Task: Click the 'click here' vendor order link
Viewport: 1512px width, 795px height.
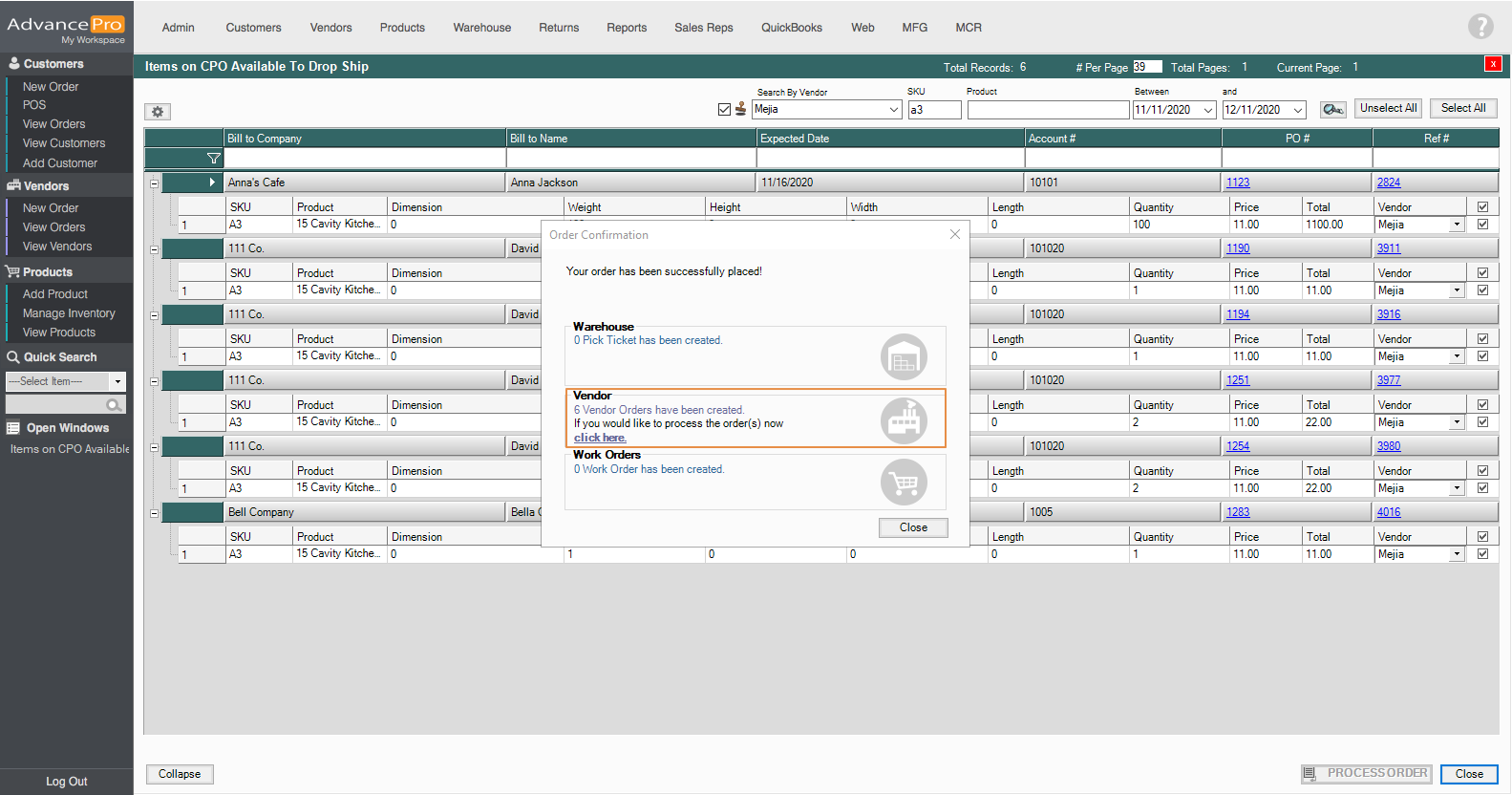Action: 600,438
